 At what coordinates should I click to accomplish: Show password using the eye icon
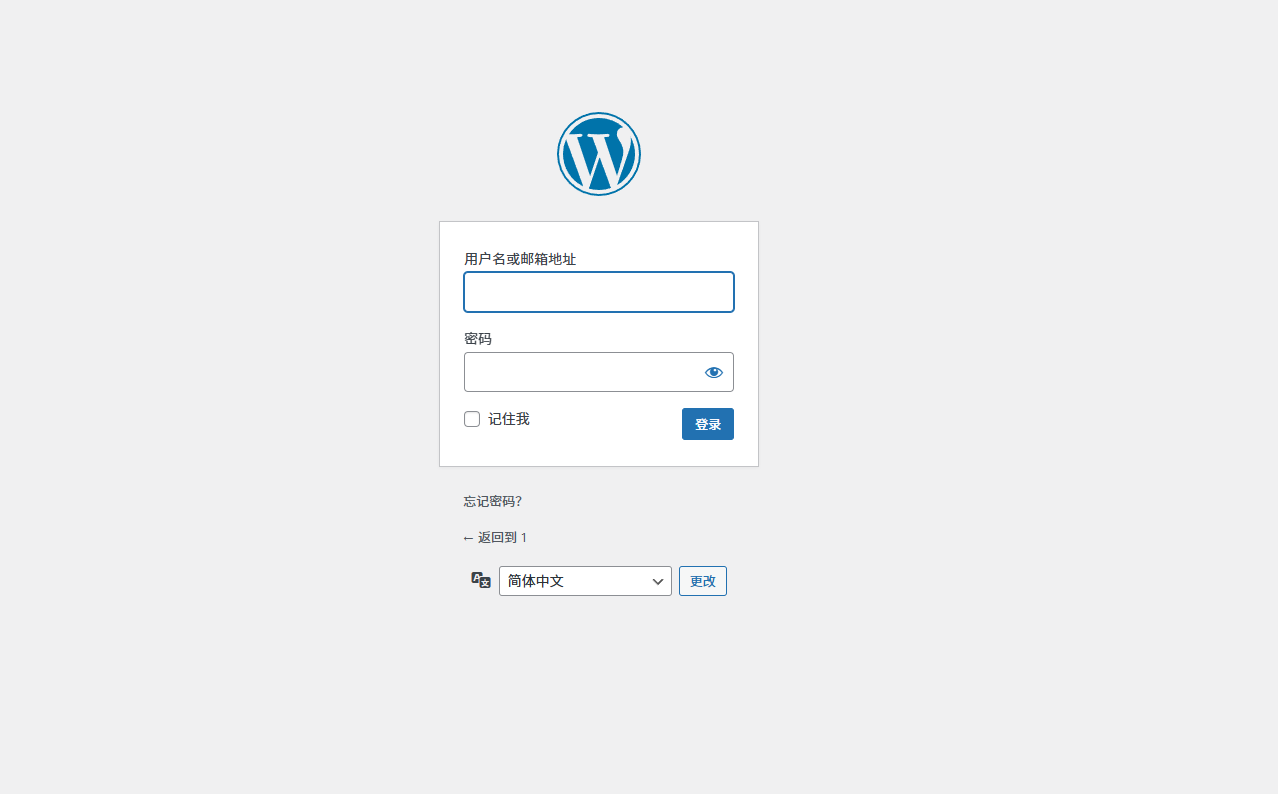point(713,372)
